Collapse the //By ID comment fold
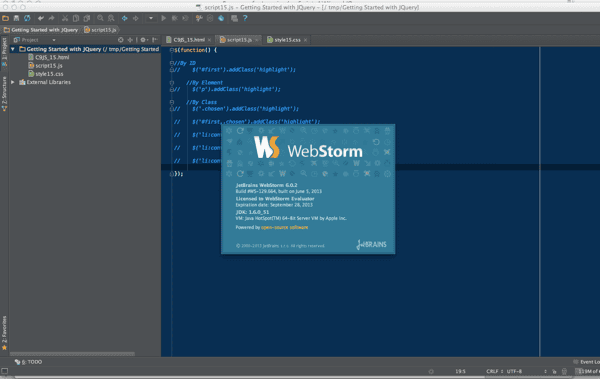Image resolution: width=600 pixels, height=379 pixels. (x=172, y=63)
